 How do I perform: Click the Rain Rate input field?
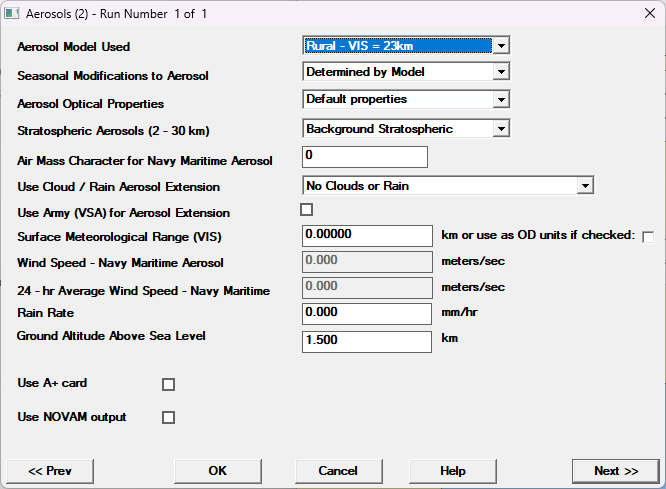point(367,314)
